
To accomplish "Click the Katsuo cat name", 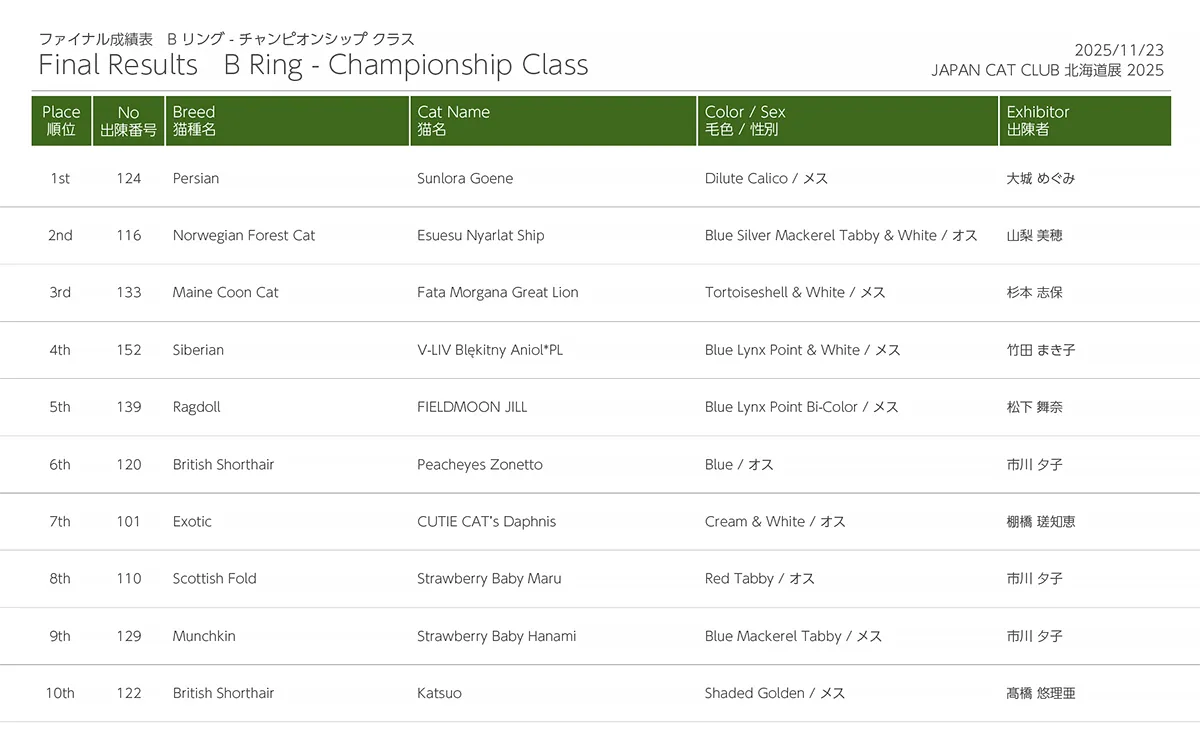I will [439, 693].
